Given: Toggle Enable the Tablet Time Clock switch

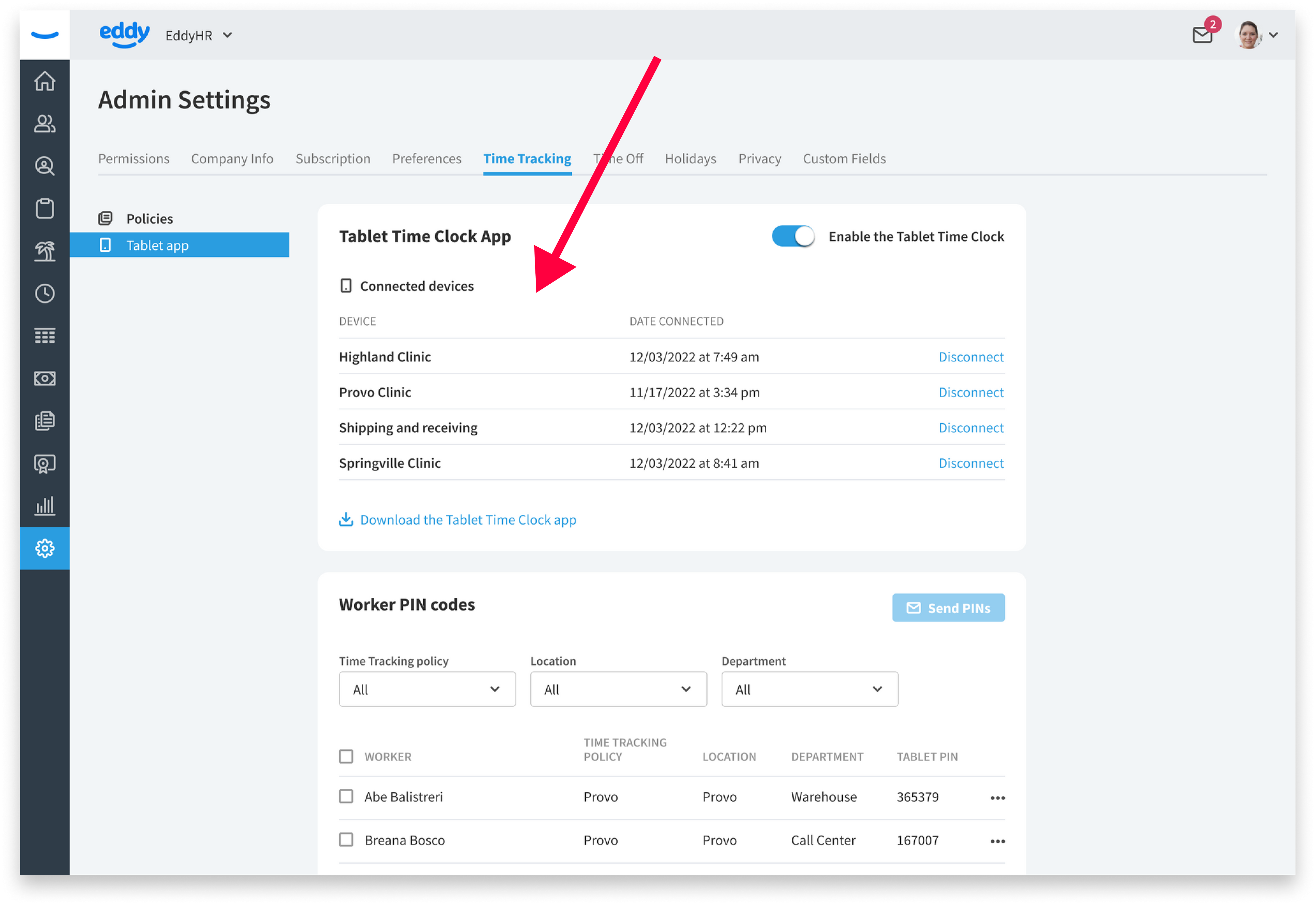Looking at the screenshot, I should point(793,236).
